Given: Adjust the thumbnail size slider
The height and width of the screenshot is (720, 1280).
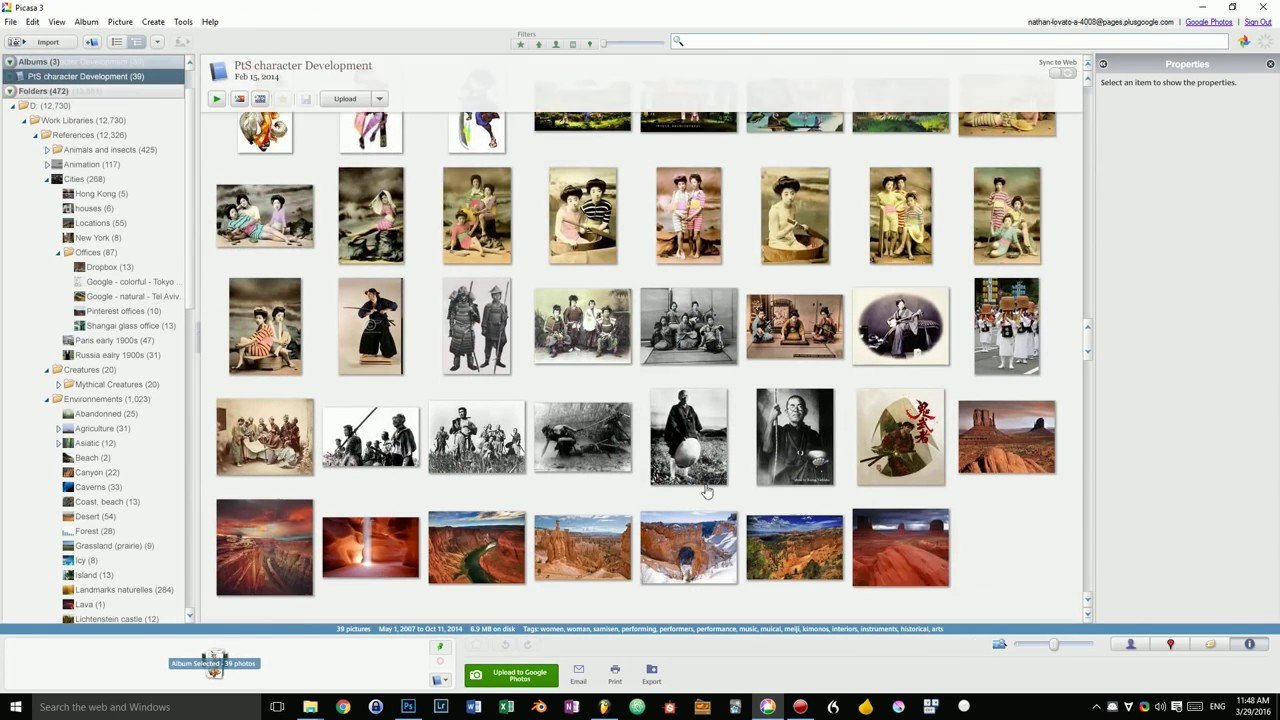Looking at the screenshot, I should pyautogui.click(x=1053, y=645).
